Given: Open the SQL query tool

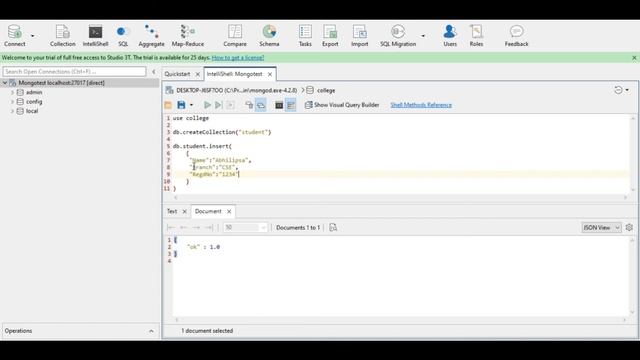Looking at the screenshot, I should click(122, 36).
